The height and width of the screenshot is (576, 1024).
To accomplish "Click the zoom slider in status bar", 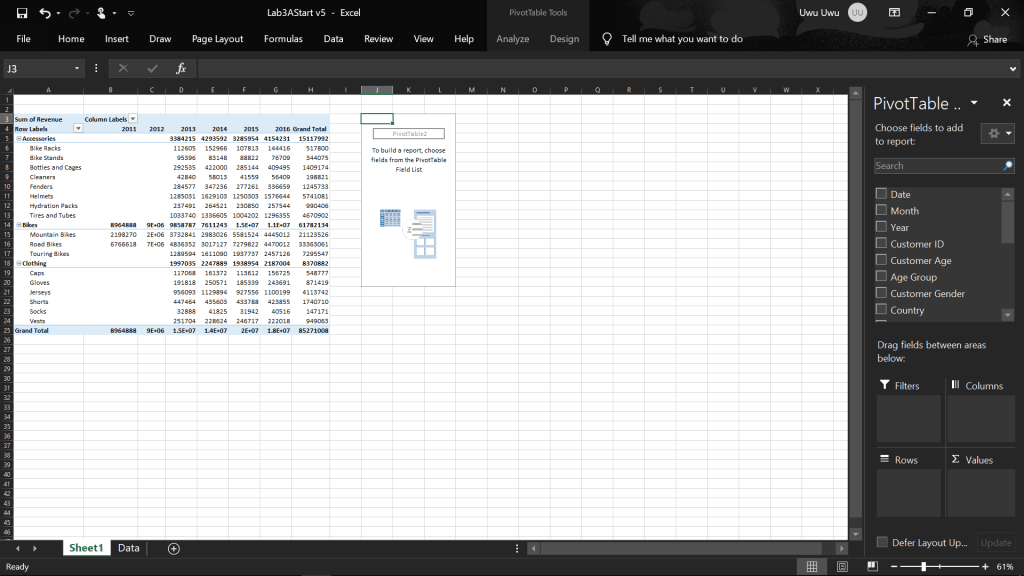I will click(x=923, y=567).
